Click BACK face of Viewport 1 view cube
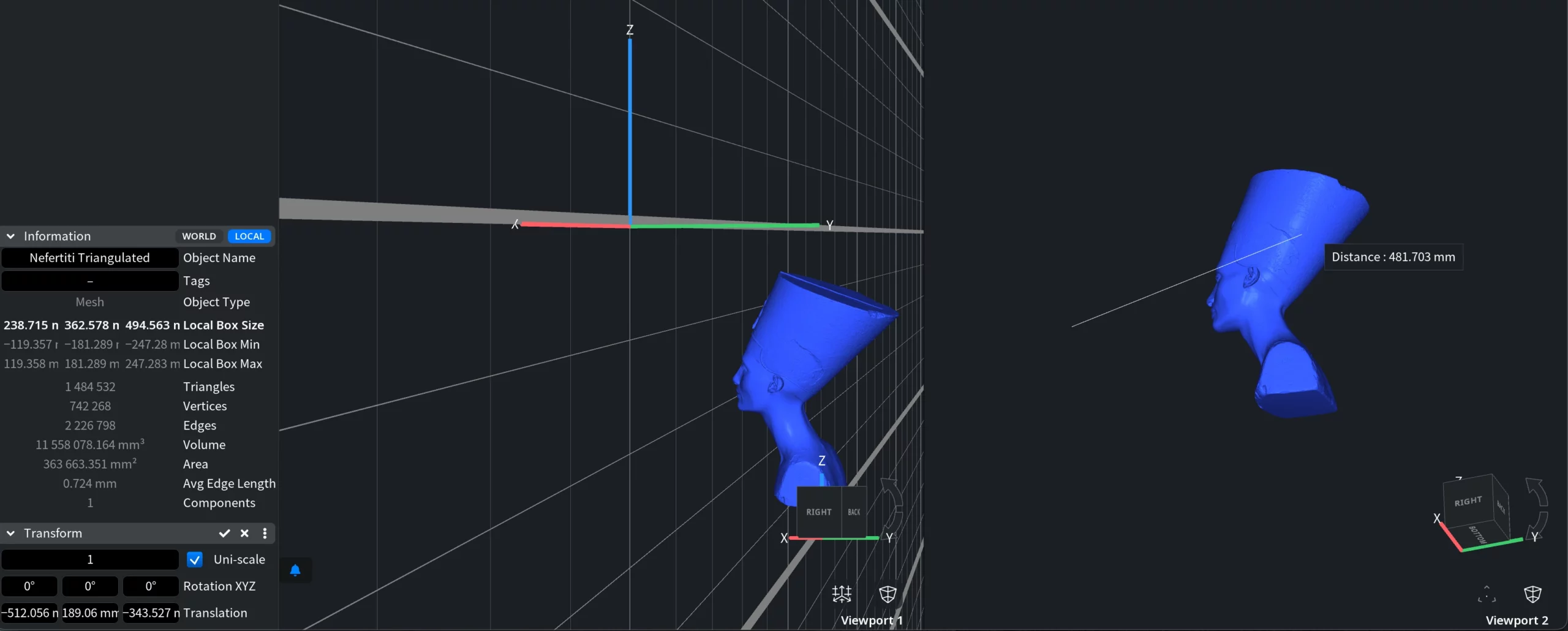 [854, 512]
